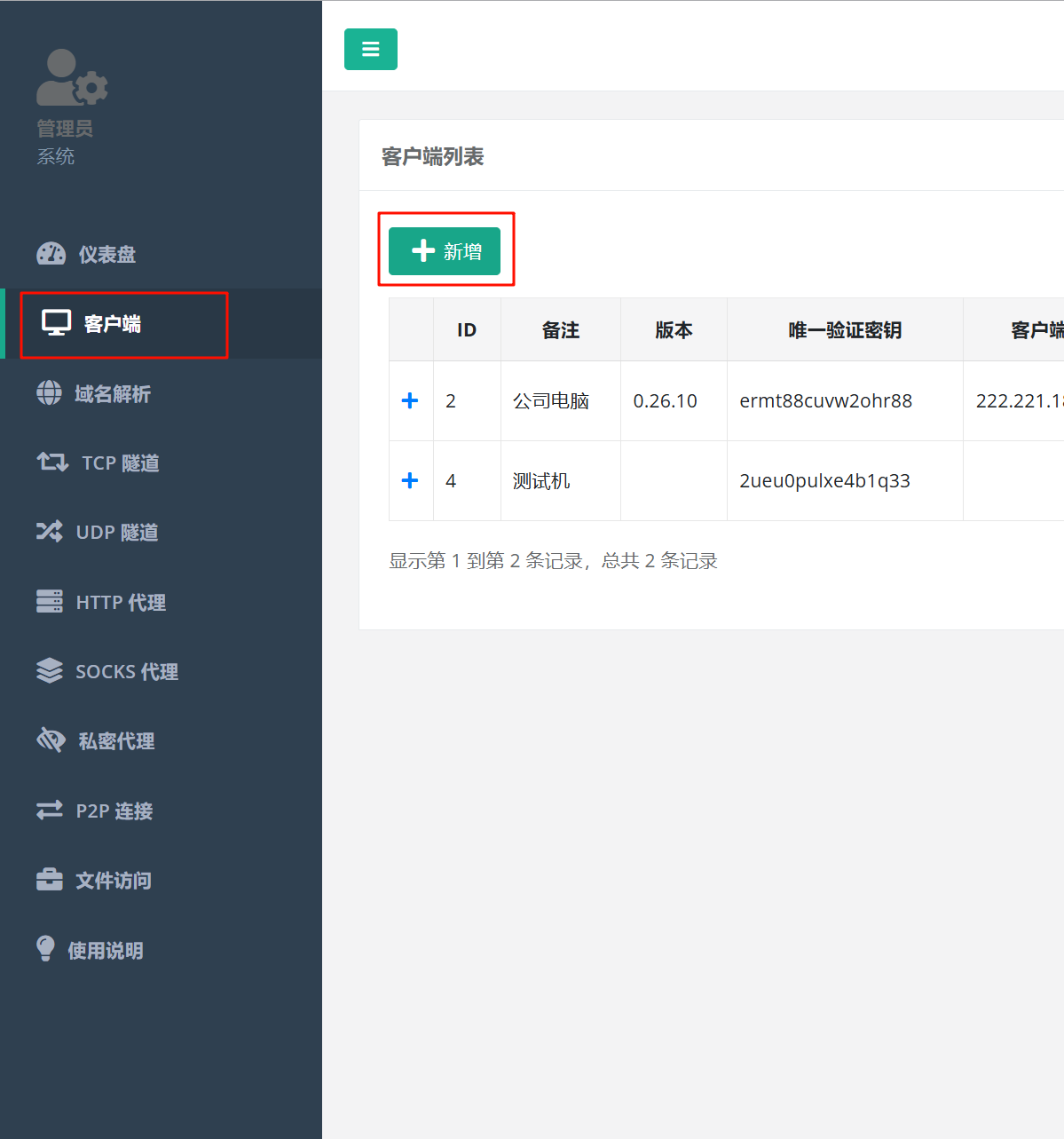Screen dimensions: 1064x1139
Task: Select the 客户端 monitor icon
Action: (x=57, y=323)
